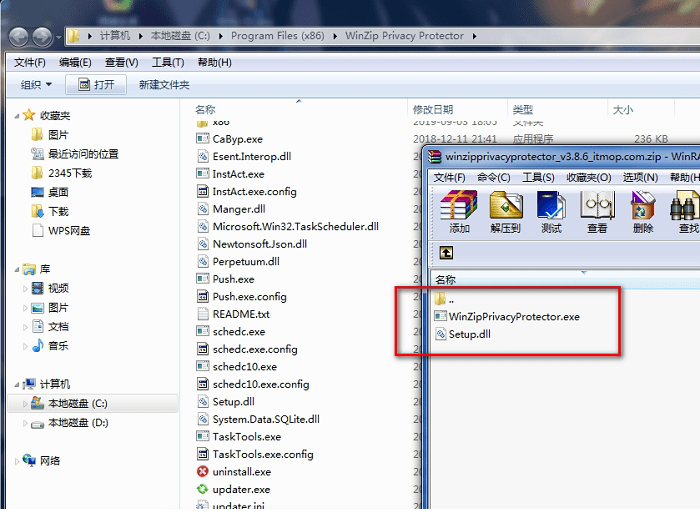
Task: Open WPS网盘 in sidebar
Action: [x=61, y=230]
